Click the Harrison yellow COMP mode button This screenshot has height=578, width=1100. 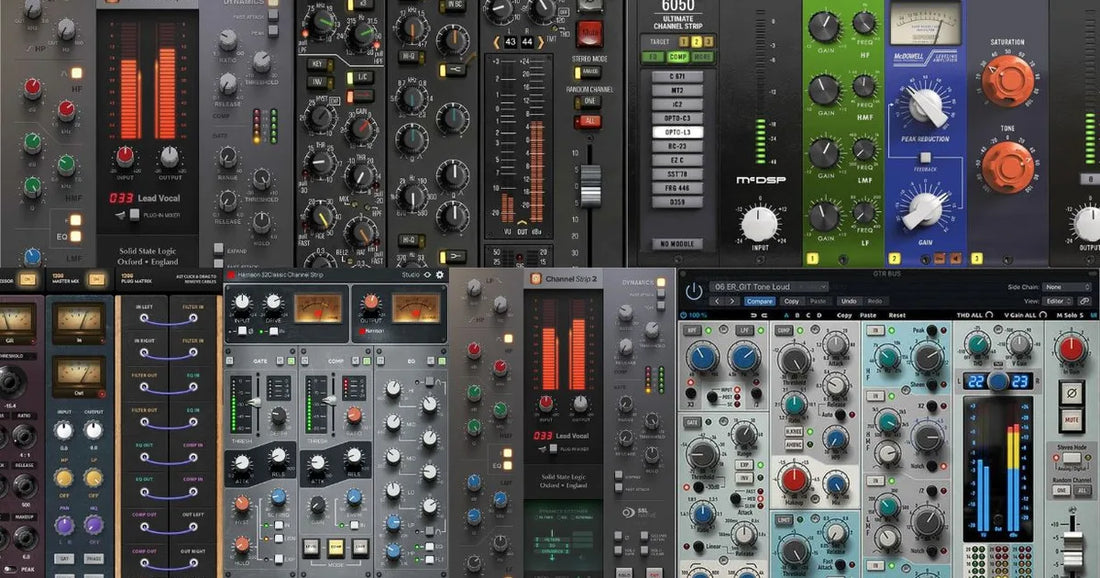335,546
